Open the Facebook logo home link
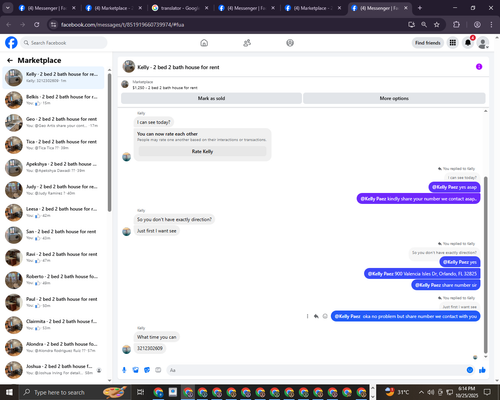500x400 pixels. tap(11, 43)
